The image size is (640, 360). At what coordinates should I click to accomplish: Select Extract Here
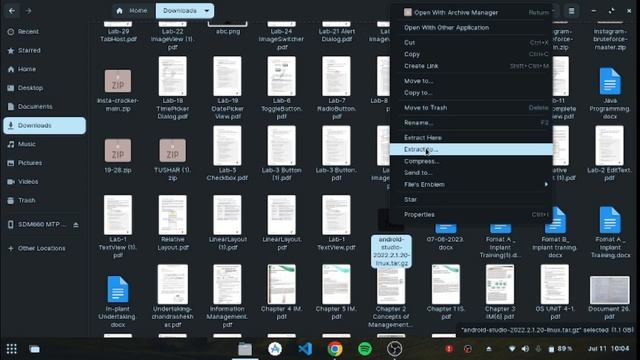click(471, 138)
